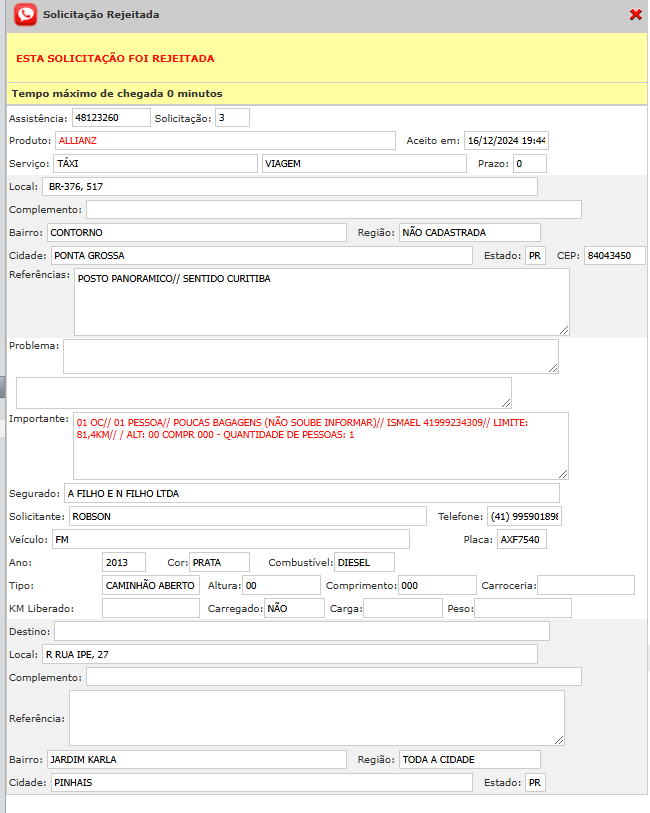Click the destination Cidade field showing PINHAIS
This screenshot has width=650, height=813.
261,782
